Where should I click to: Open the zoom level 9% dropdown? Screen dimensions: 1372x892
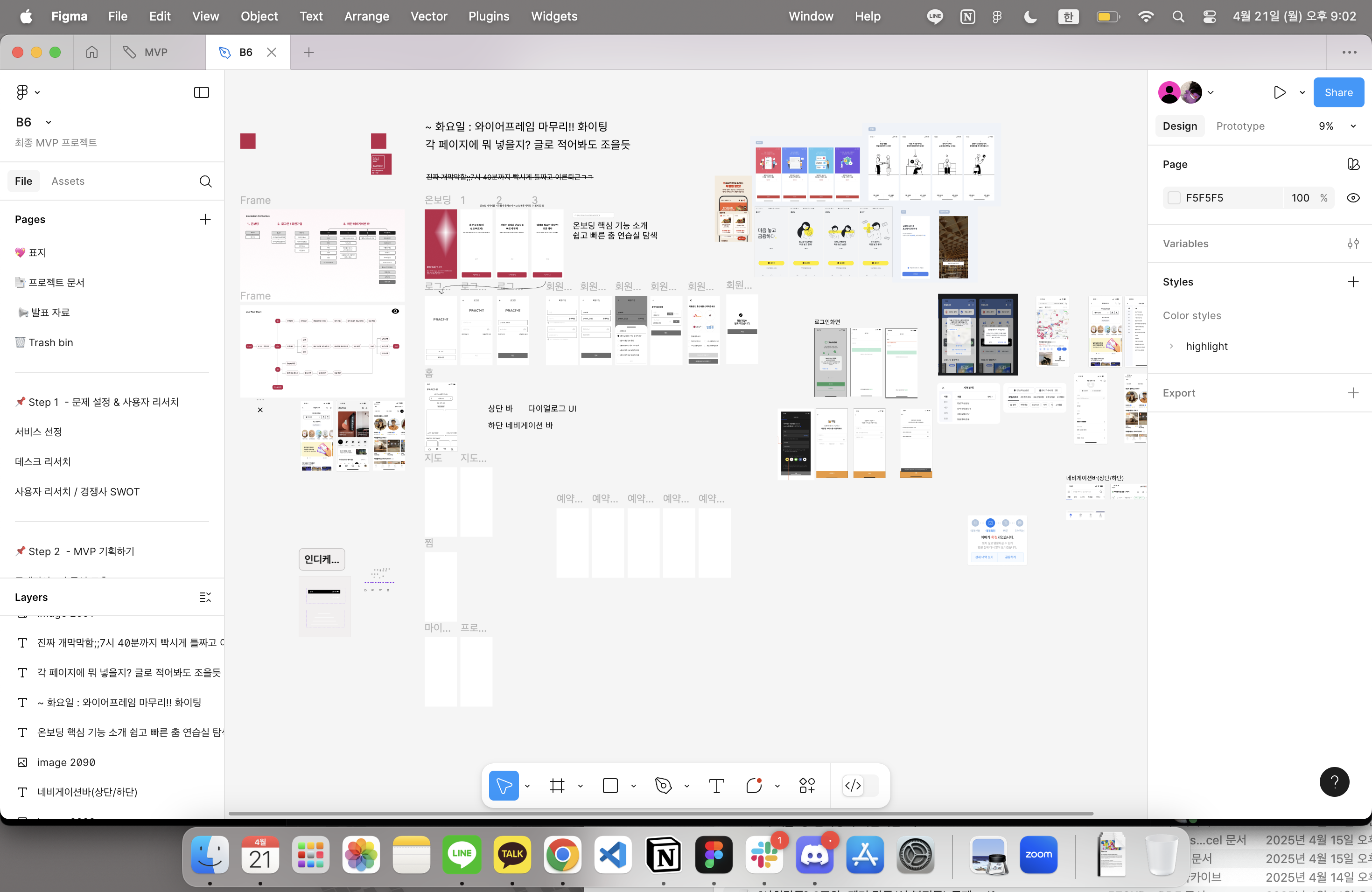[1336, 126]
